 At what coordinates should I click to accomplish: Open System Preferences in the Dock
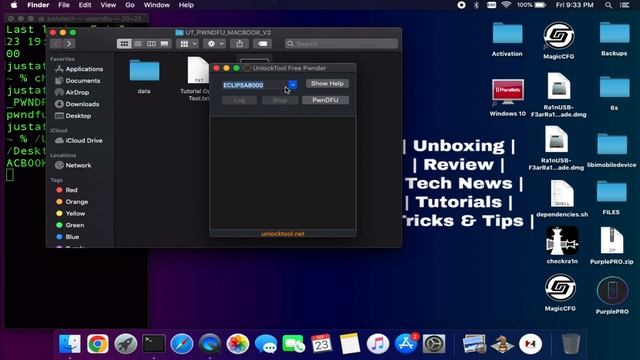point(434,344)
